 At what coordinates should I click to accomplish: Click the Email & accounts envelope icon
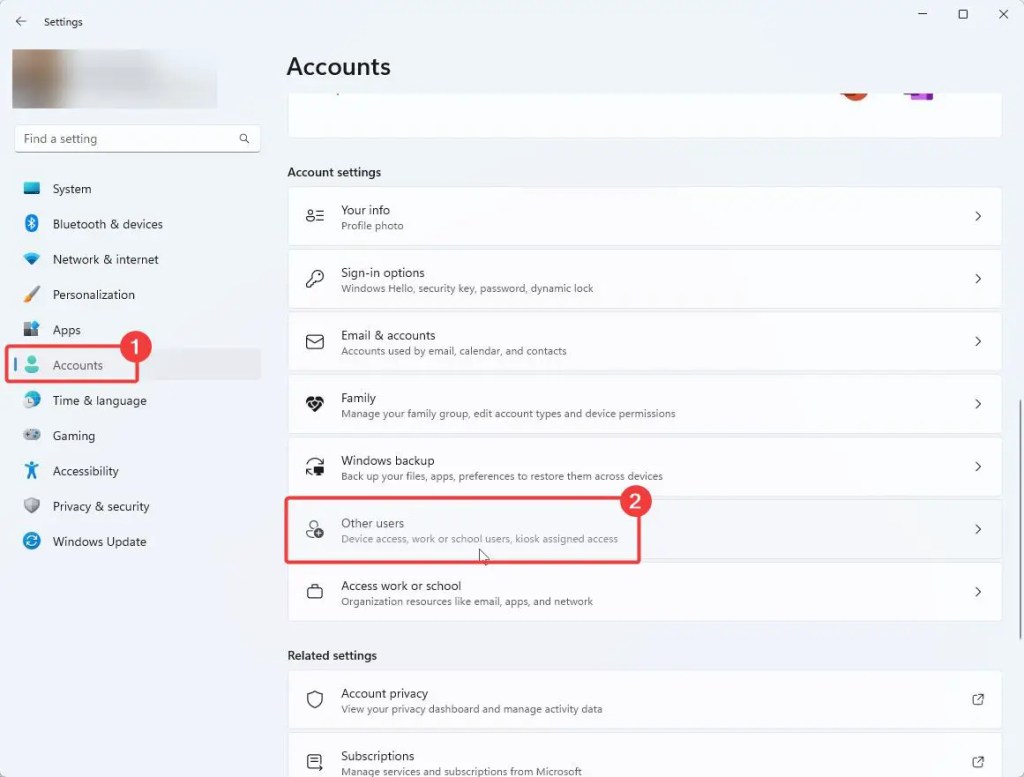point(315,341)
